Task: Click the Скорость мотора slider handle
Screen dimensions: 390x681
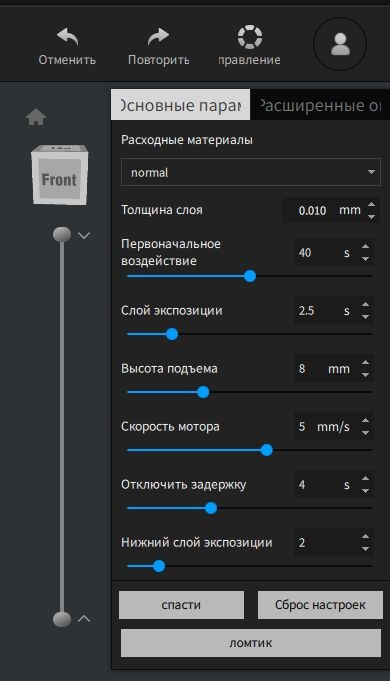Action: tap(267, 450)
